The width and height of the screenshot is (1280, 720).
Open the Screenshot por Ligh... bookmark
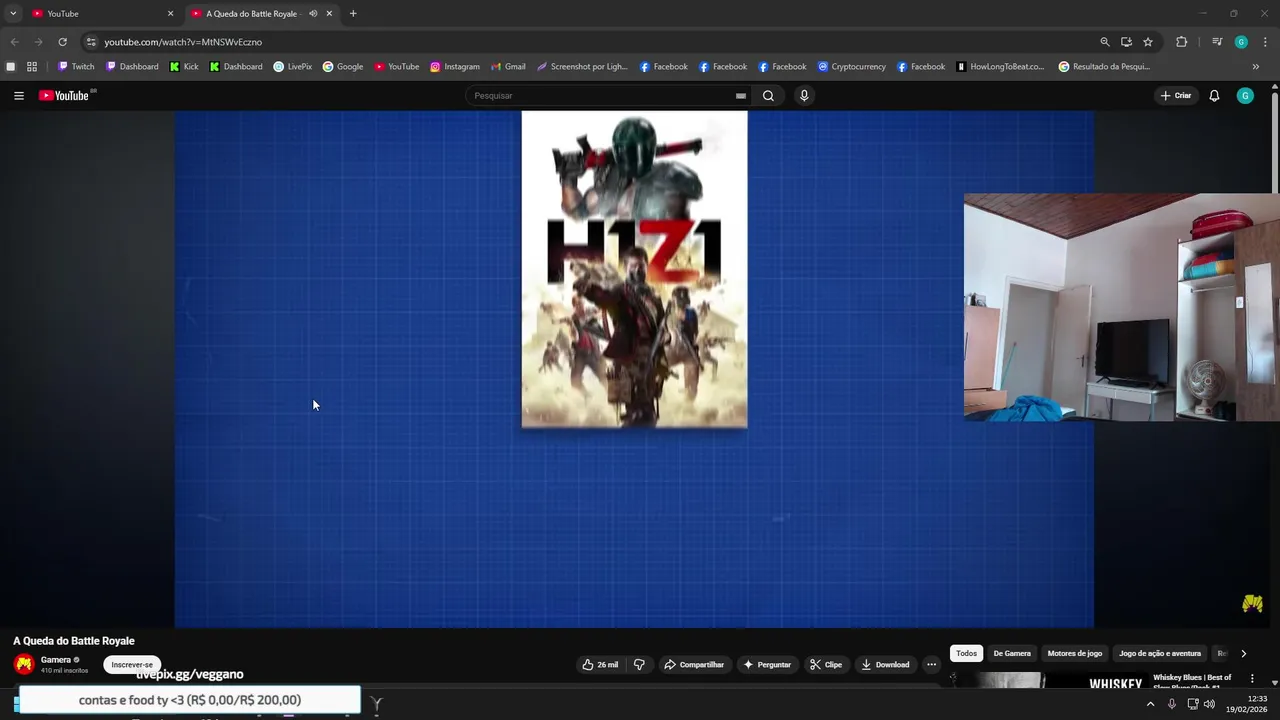point(582,67)
